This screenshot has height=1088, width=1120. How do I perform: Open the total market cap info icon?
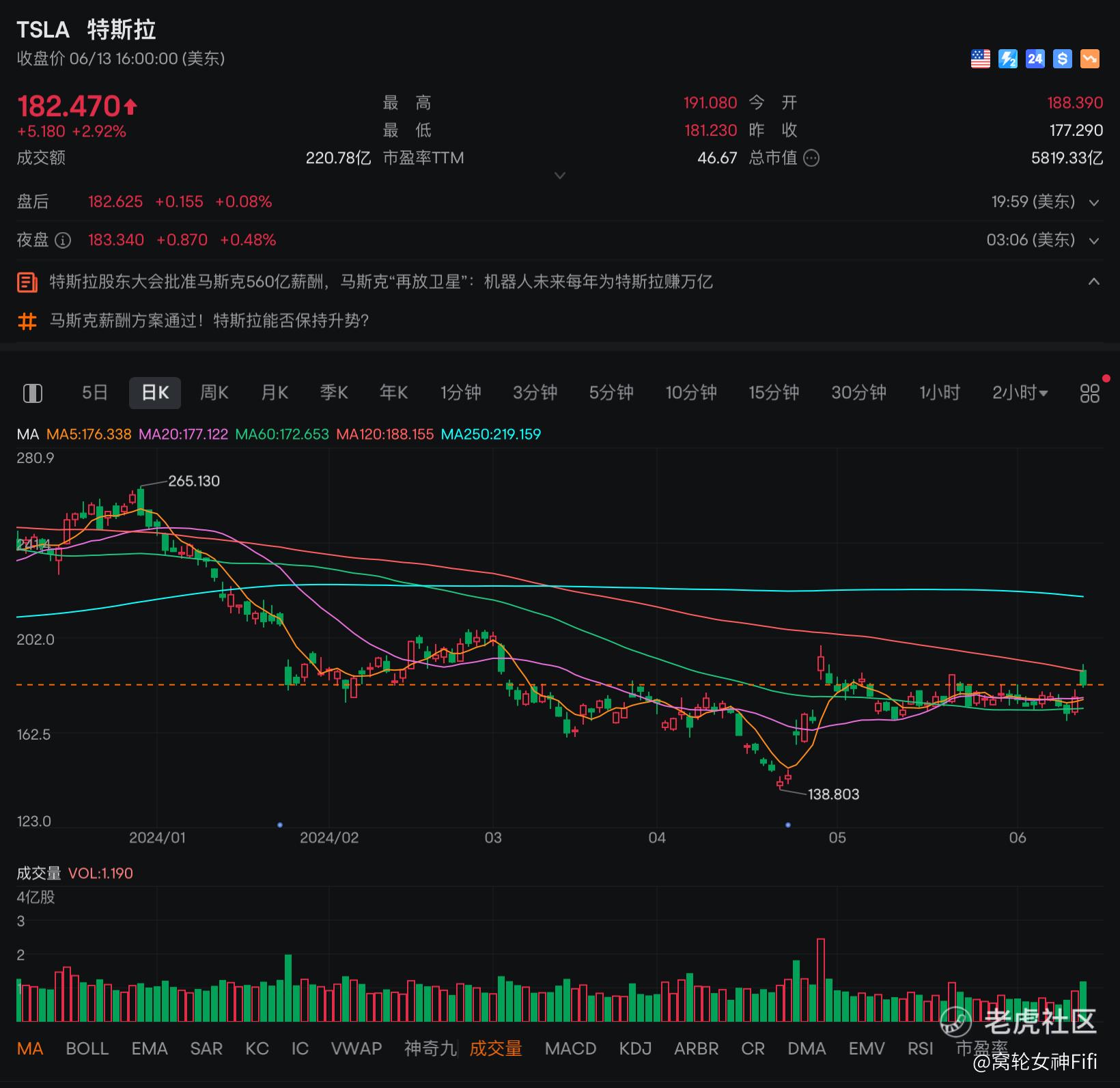(x=811, y=158)
